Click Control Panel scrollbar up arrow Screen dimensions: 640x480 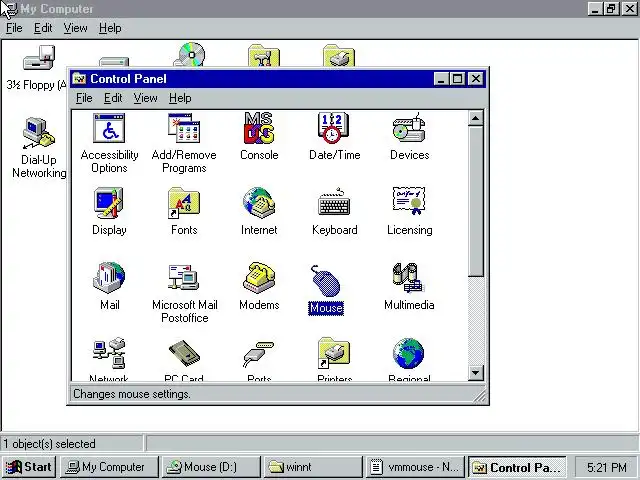pos(476,118)
